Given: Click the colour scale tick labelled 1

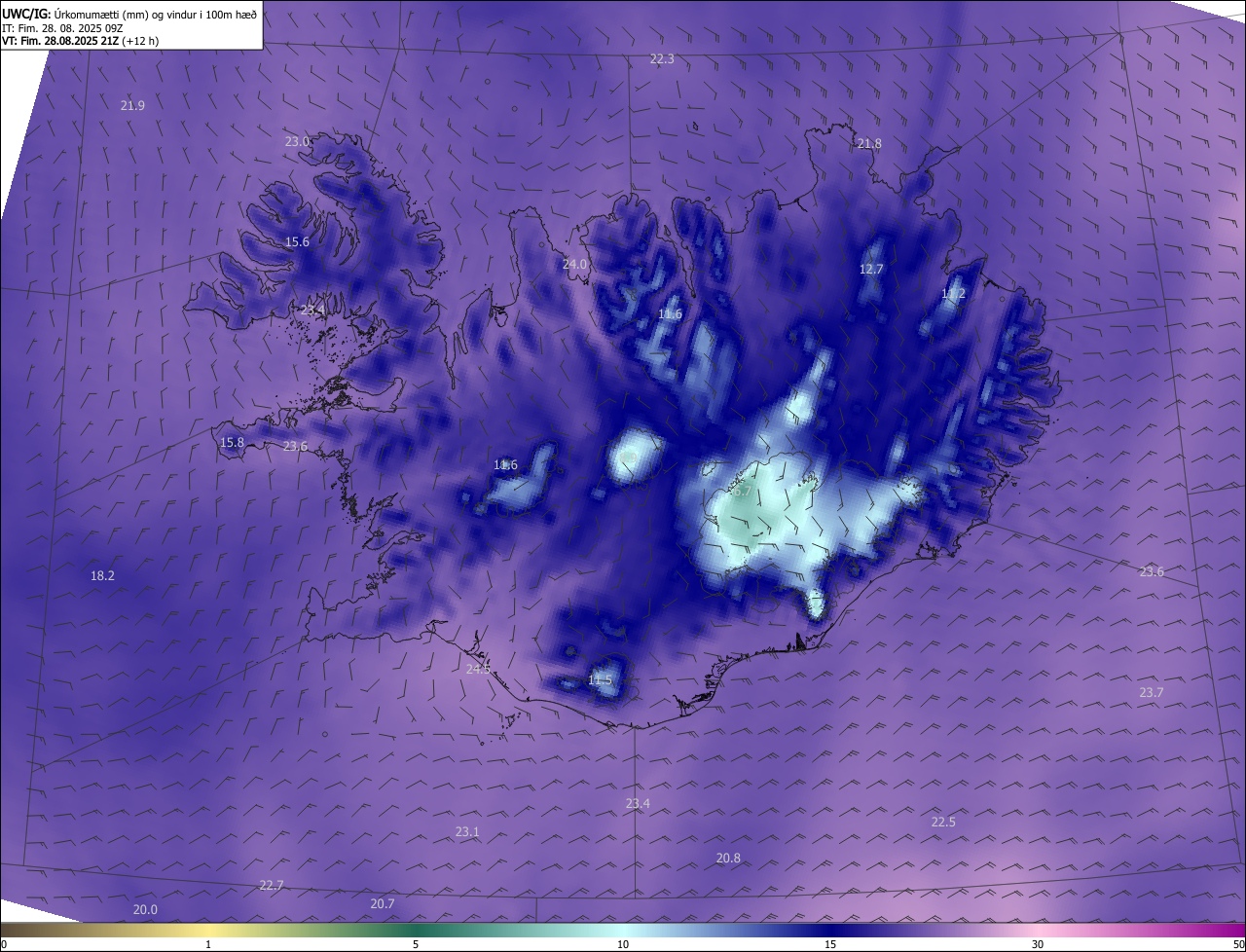Looking at the screenshot, I should tap(208, 944).
